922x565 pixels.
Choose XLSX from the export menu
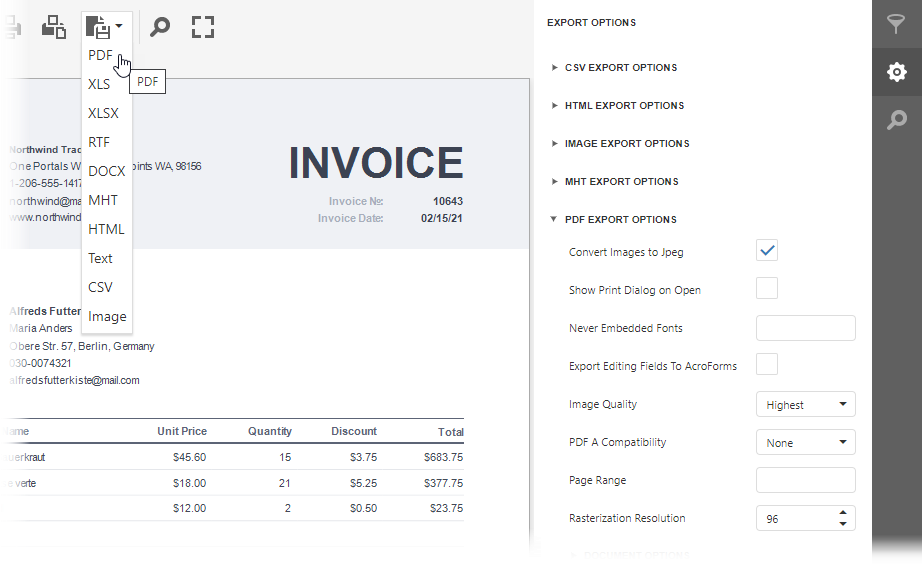click(x=103, y=113)
